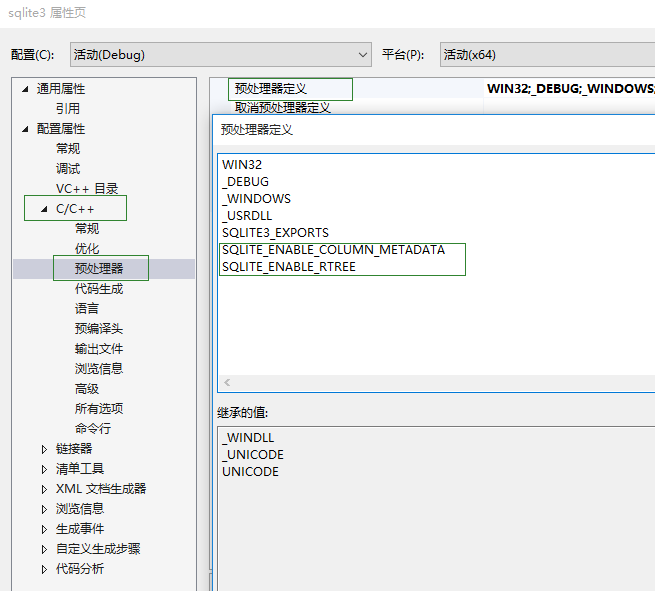This screenshot has width=655, height=591.
Task: Select the 优化 tree item
Action: click(87, 249)
